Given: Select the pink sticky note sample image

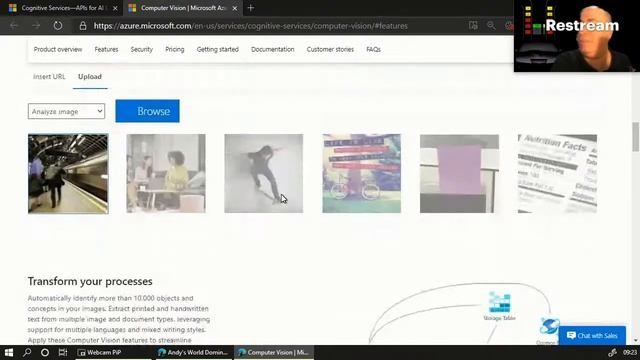Looking at the screenshot, I should click(x=459, y=173).
